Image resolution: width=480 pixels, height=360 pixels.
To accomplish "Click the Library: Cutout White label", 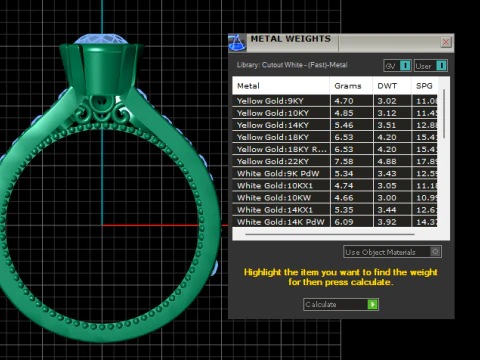I will [292, 65].
